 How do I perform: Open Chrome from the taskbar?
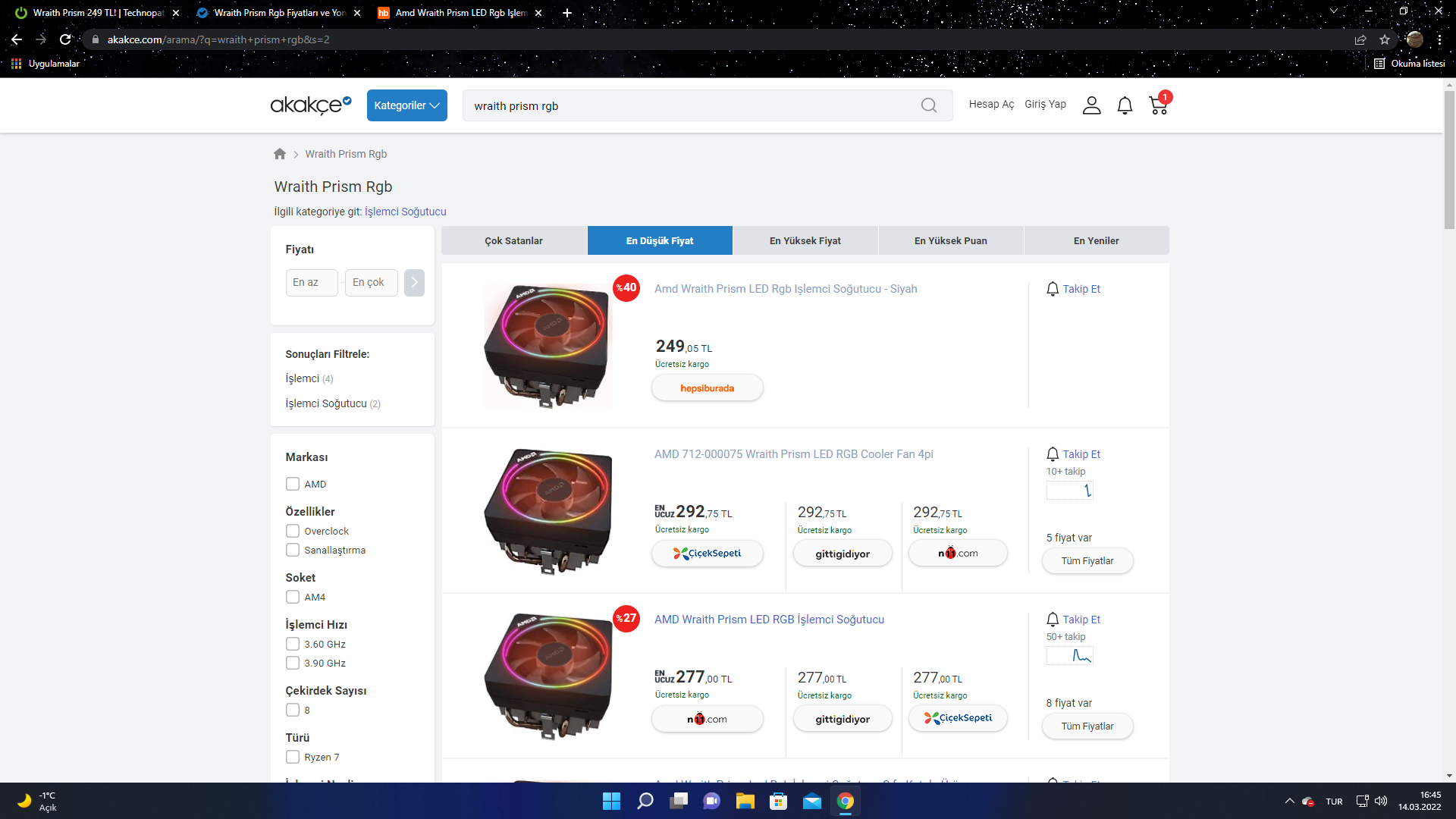tap(846, 802)
